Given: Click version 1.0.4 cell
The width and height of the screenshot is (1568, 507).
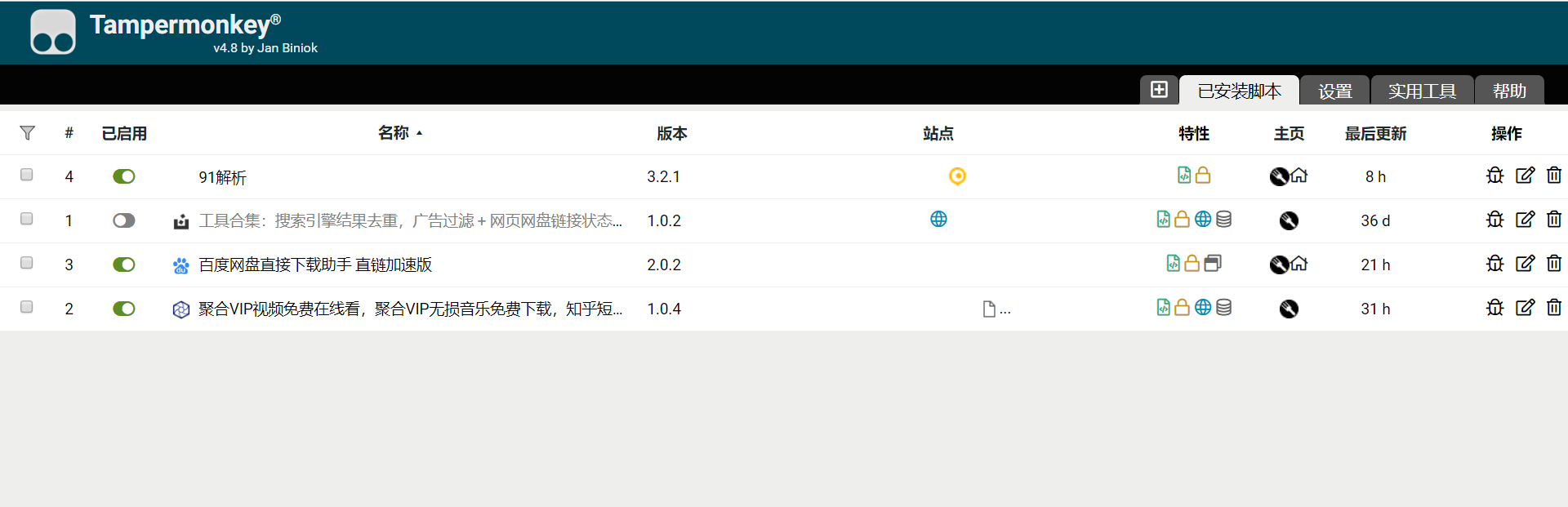Looking at the screenshot, I should tap(664, 309).
